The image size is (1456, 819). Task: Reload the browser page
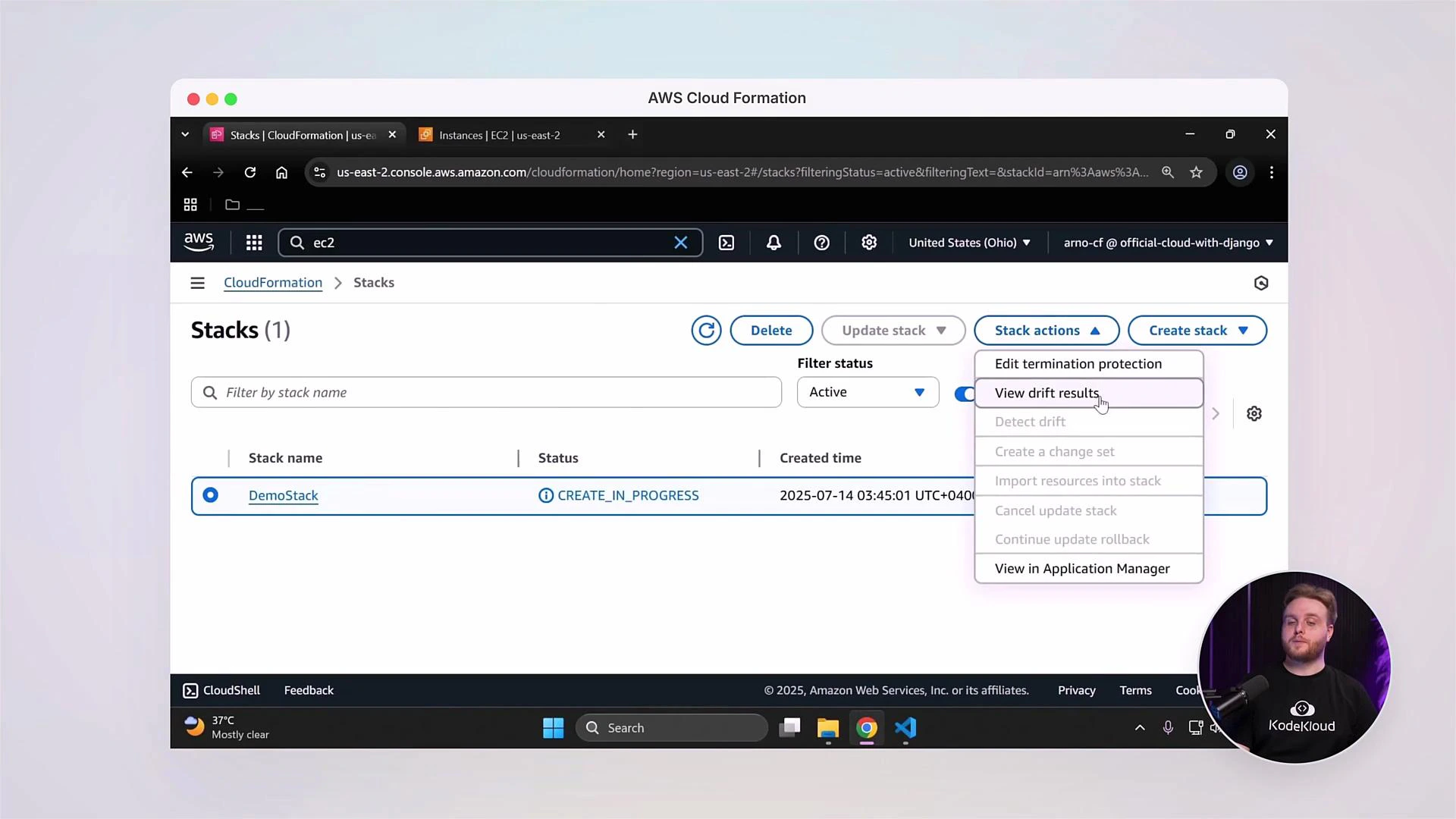pyautogui.click(x=249, y=172)
